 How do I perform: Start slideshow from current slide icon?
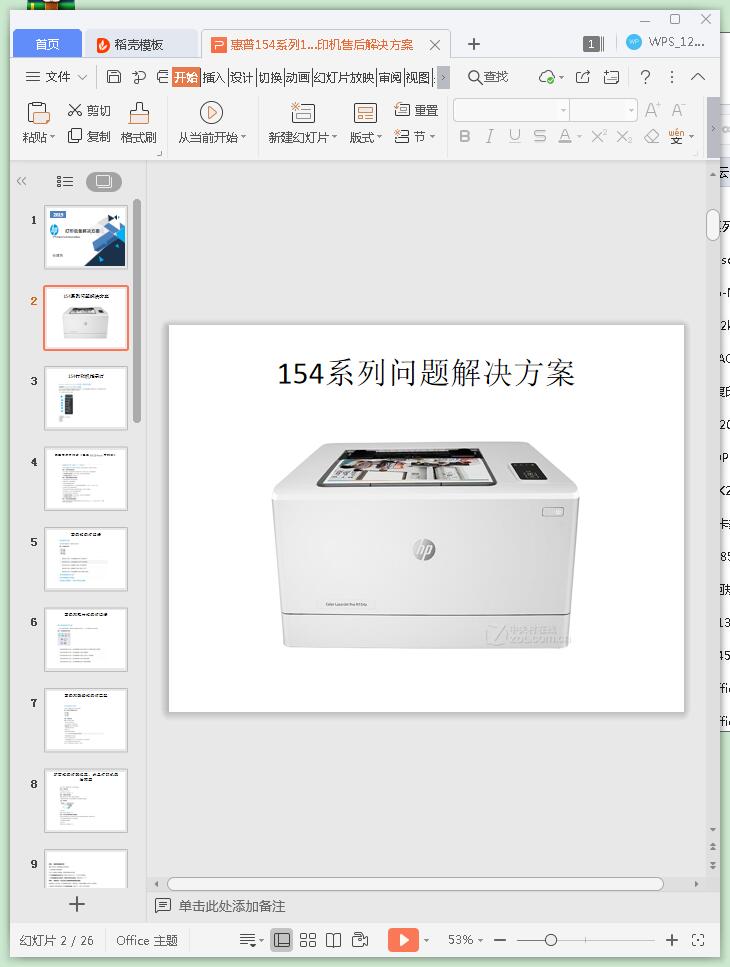click(211, 113)
